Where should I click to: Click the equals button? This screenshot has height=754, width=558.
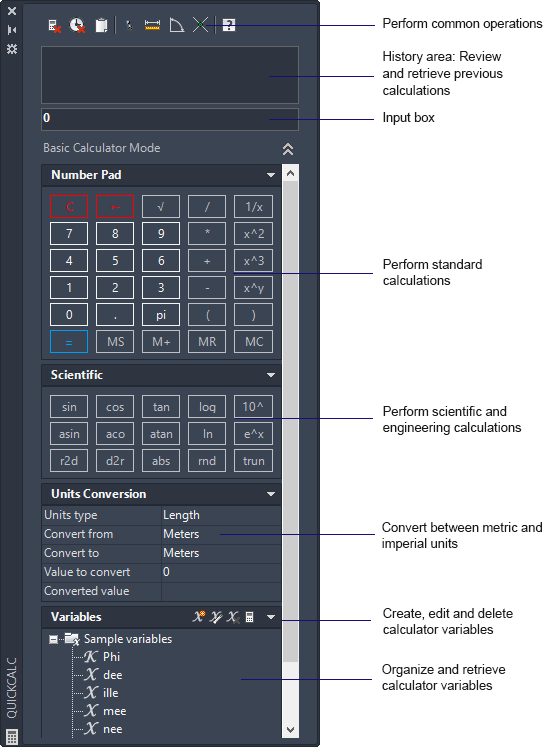[x=69, y=342]
